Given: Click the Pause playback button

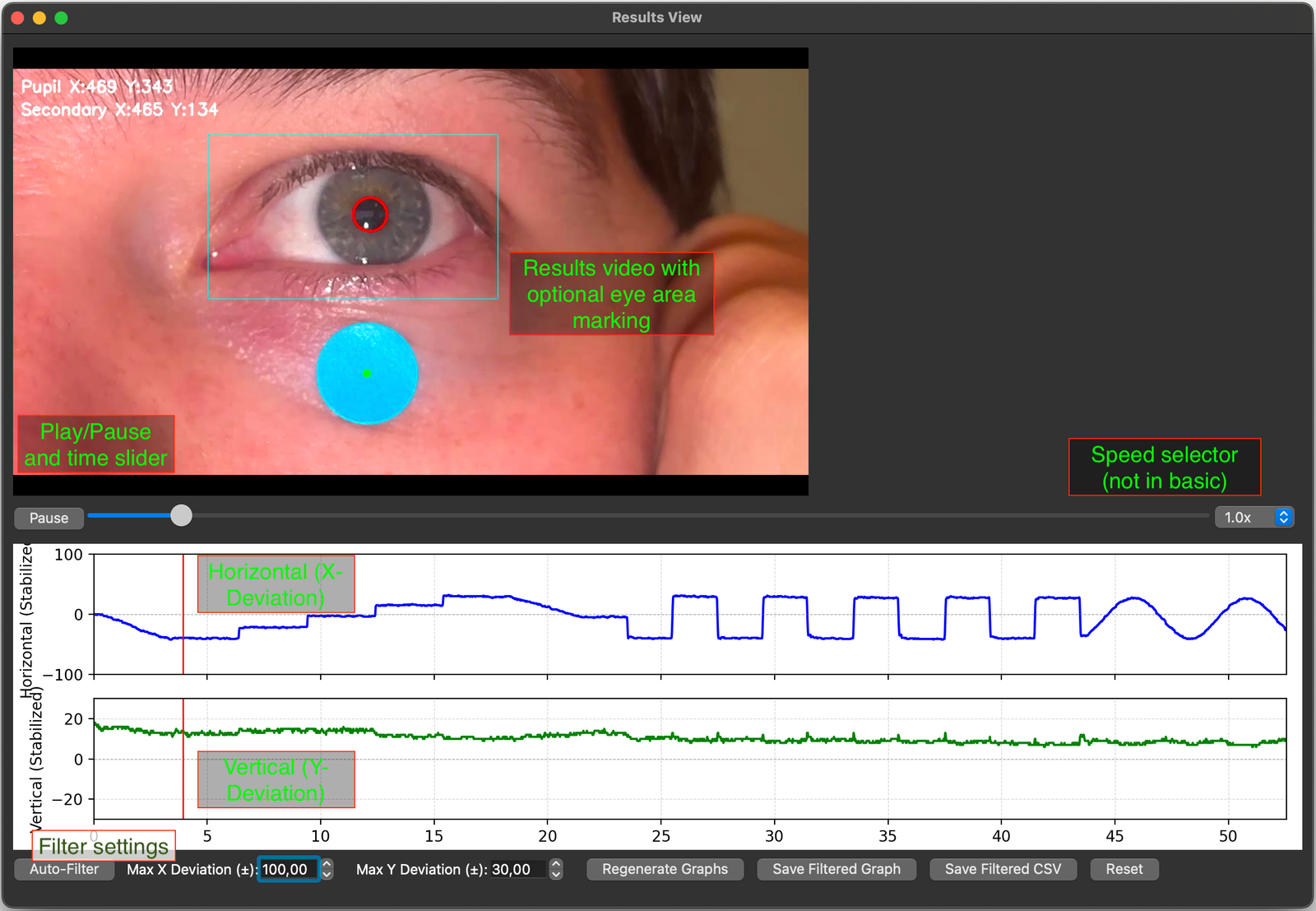Looking at the screenshot, I should [x=48, y=518].
